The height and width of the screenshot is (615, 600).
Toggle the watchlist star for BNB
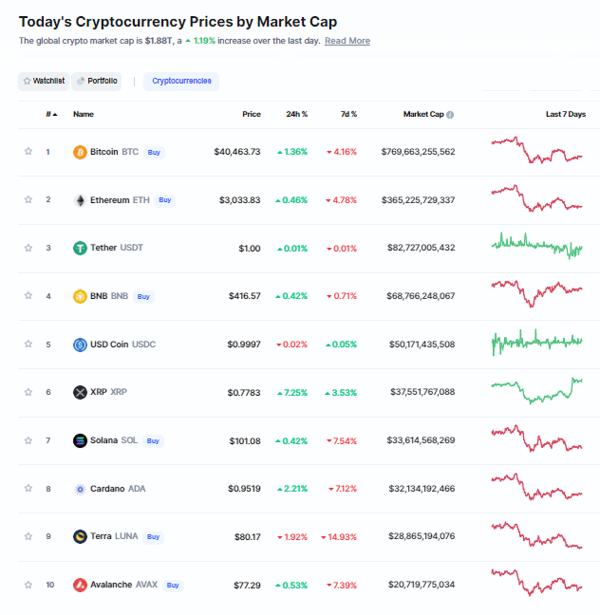[28, 295]
